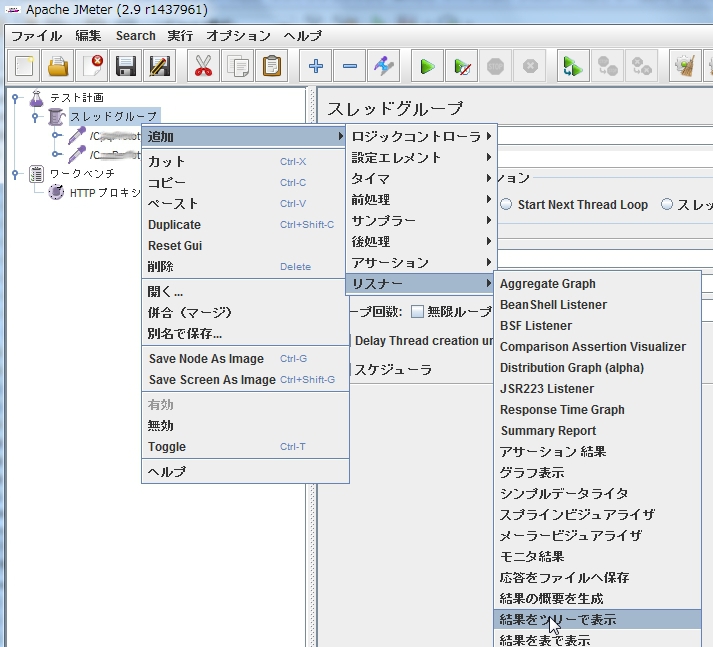Choose ヘルプ in the context menu
The image size is (713, 647).
246,471
